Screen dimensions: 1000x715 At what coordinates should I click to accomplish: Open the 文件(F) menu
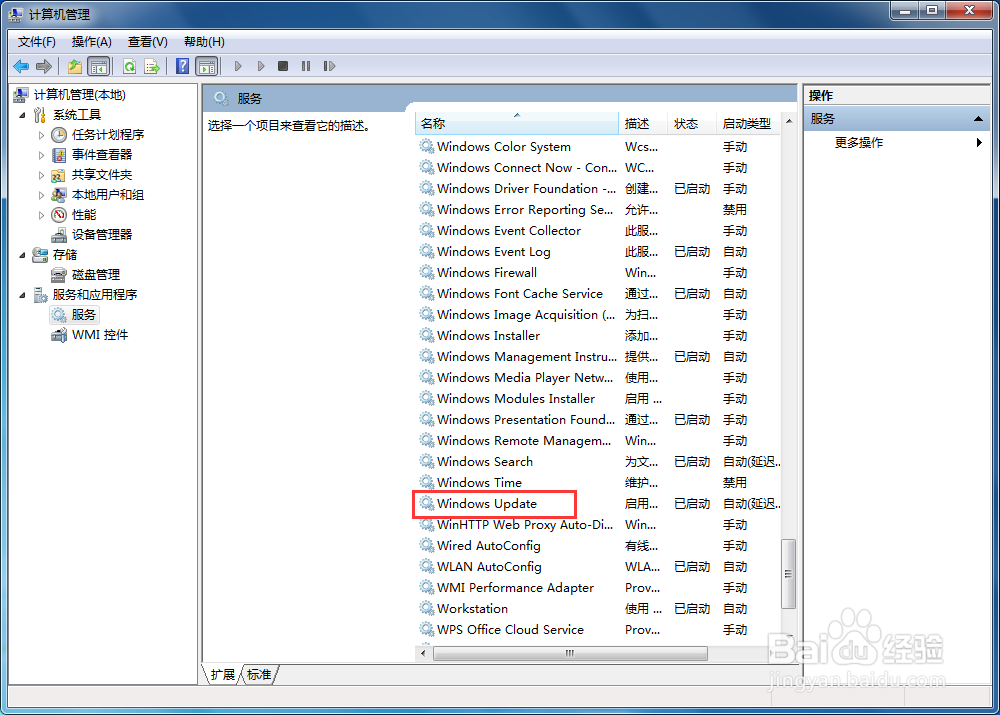pos(36,42)
